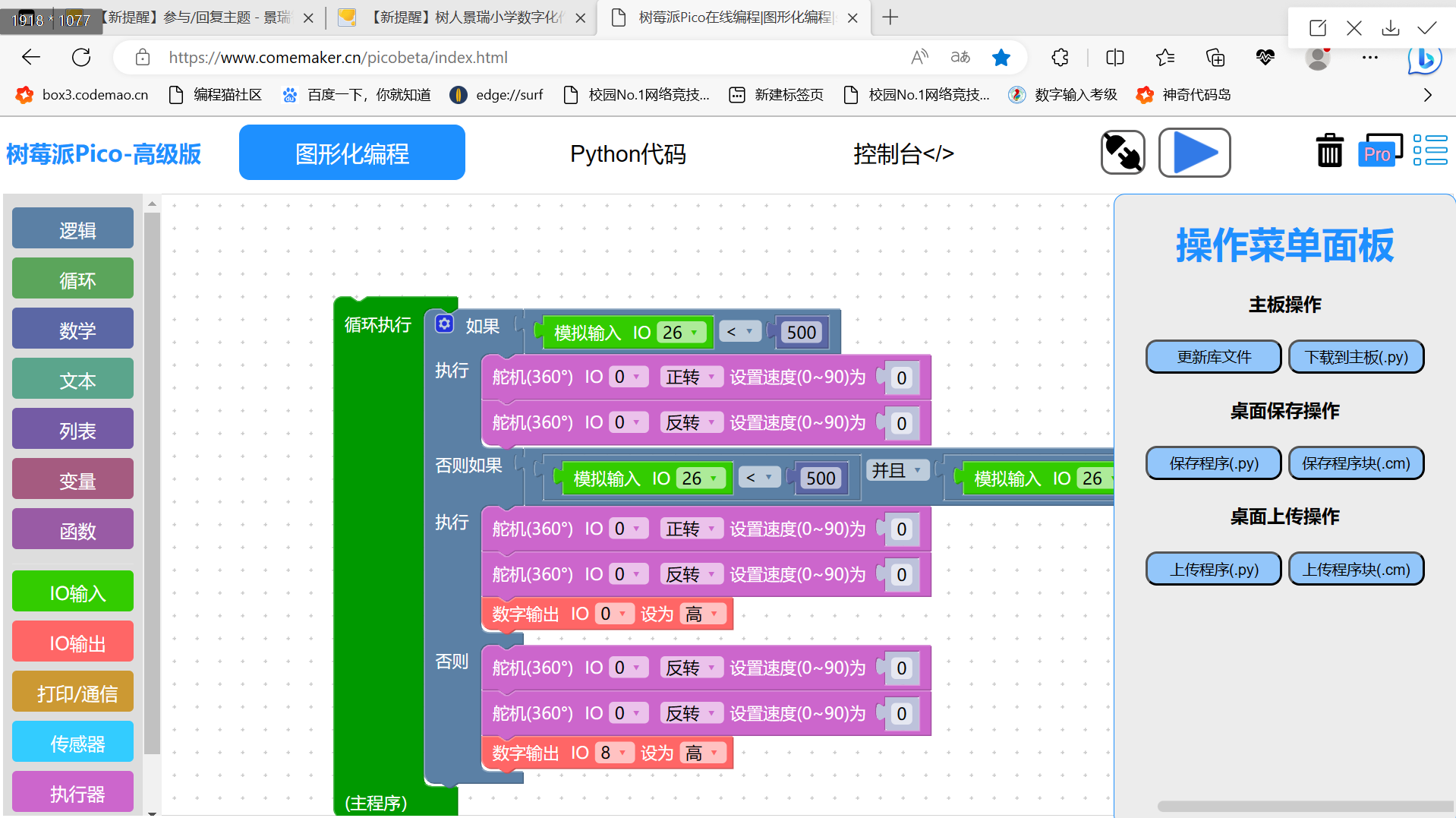The image size is (1456, 818).
Task: Open the 列表 block category
Action: 73,429
